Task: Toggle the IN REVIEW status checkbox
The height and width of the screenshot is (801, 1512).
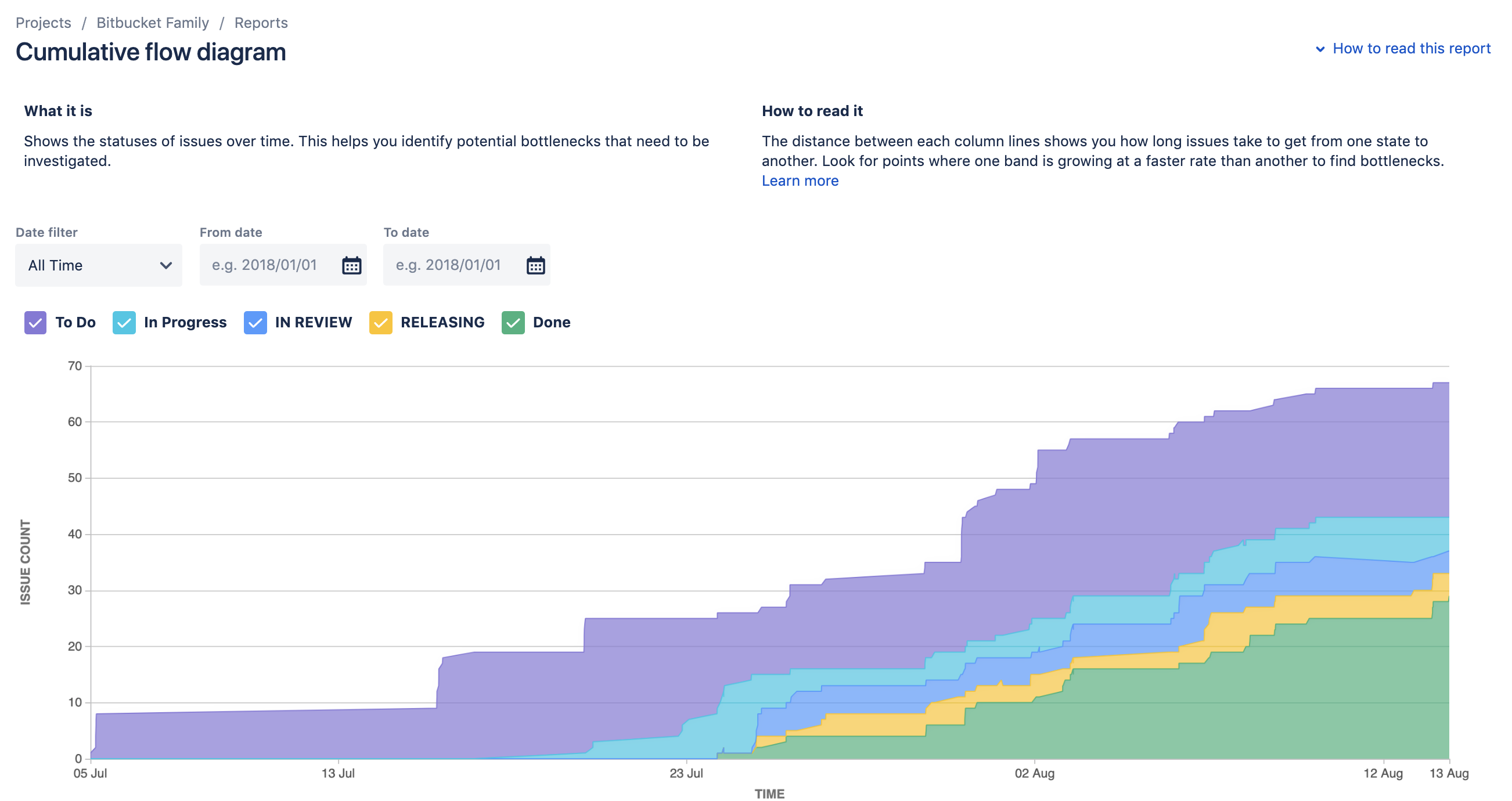Action: 255,323
